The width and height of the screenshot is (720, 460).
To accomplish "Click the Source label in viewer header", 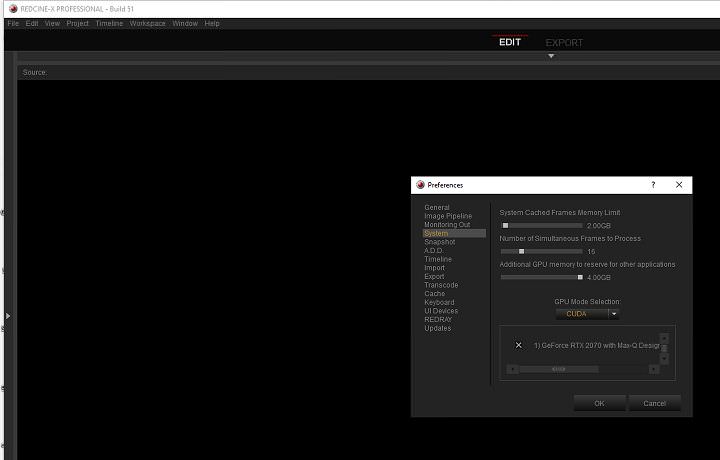I will (x=35, y=73).
